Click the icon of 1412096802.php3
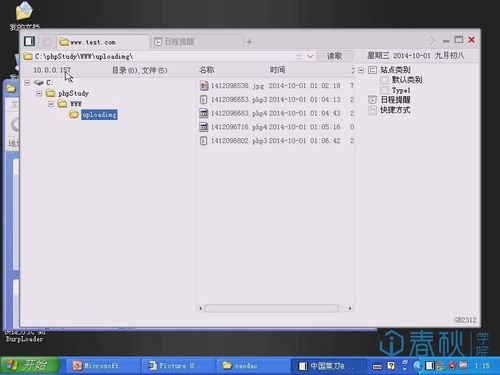Image resolution: width=500 pixels, height=375 pixels. coord(203,141)
